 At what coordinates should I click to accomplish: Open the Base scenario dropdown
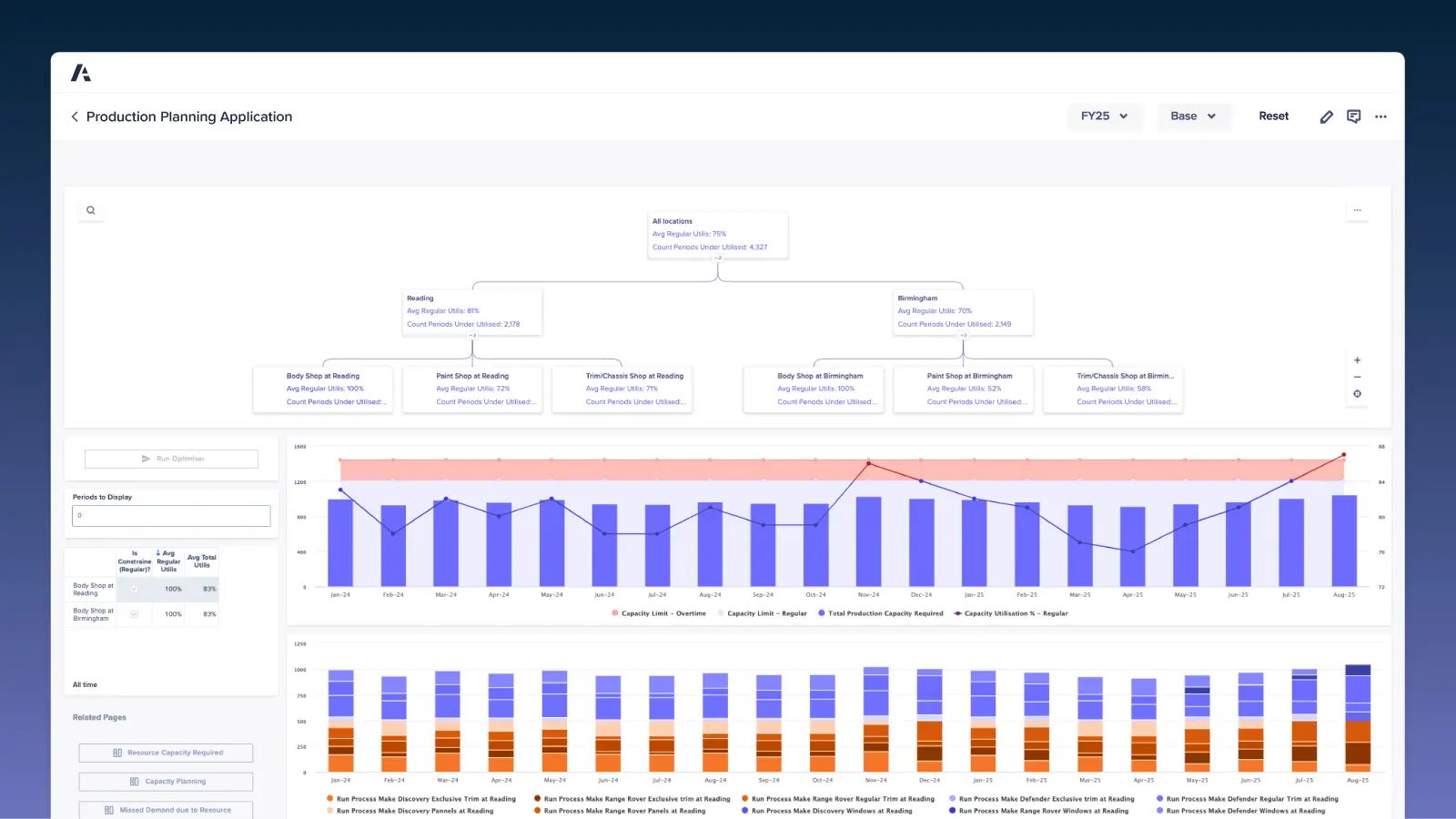[1193, 116]
